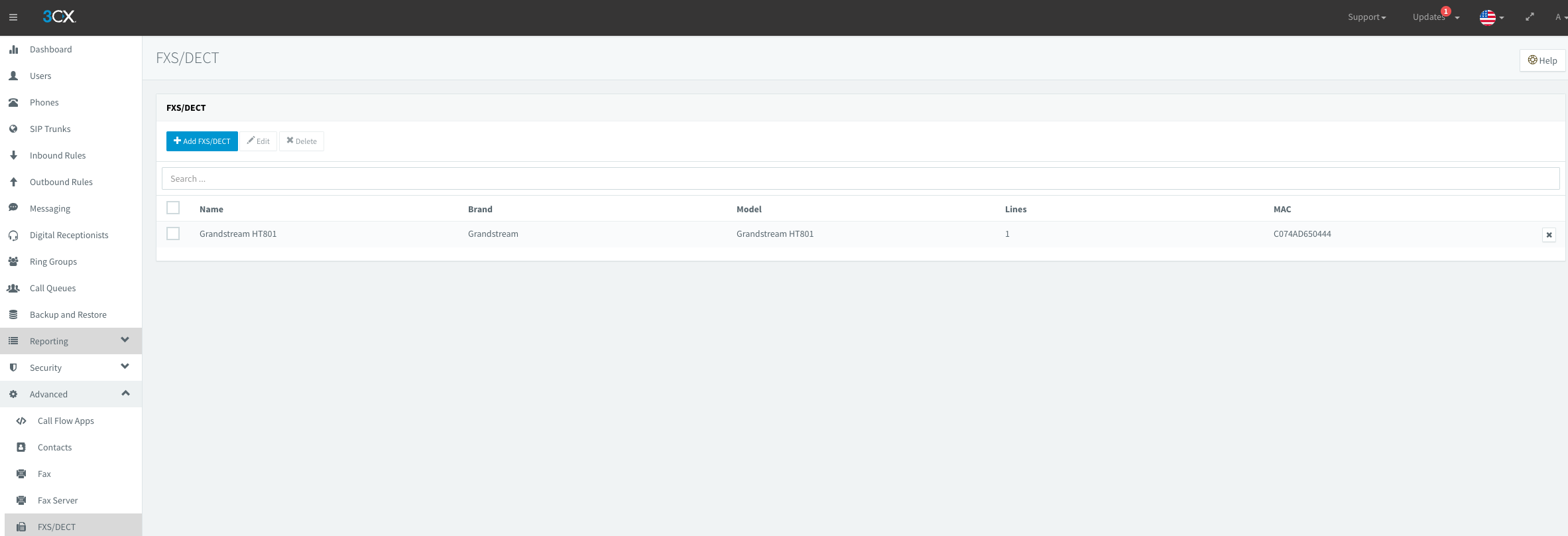The image size is (1568, 536).
Task: Tick the select-all checkbox in the table header
Action: coord(173,208)
